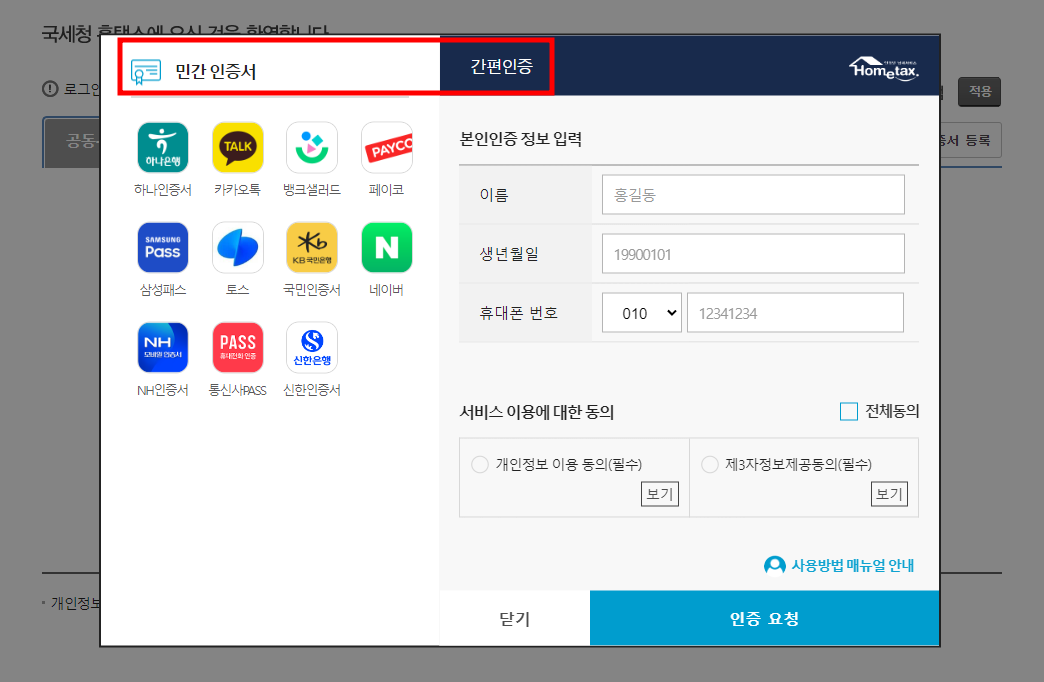Click the 휴대폰 번호 field label
This screenshot has height=682, width=1044.
pyautogui.click(x=519, y=313)
